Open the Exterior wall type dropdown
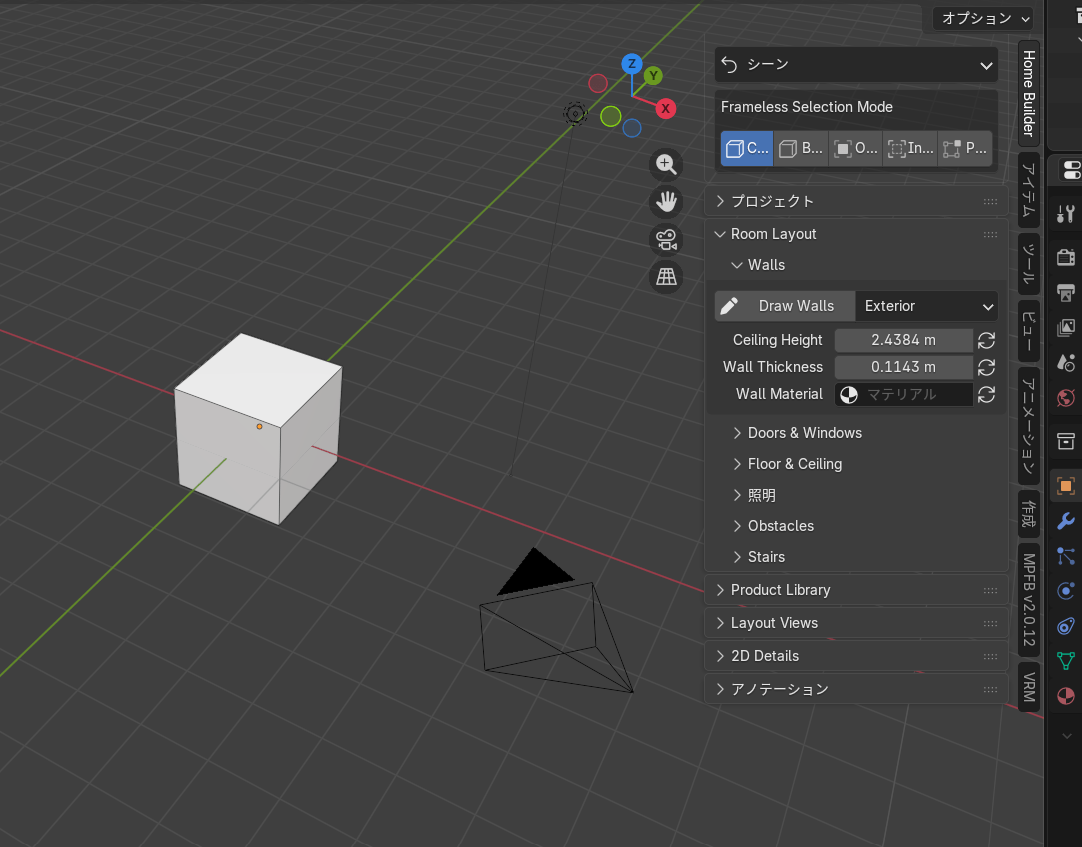 pos(925,306)
